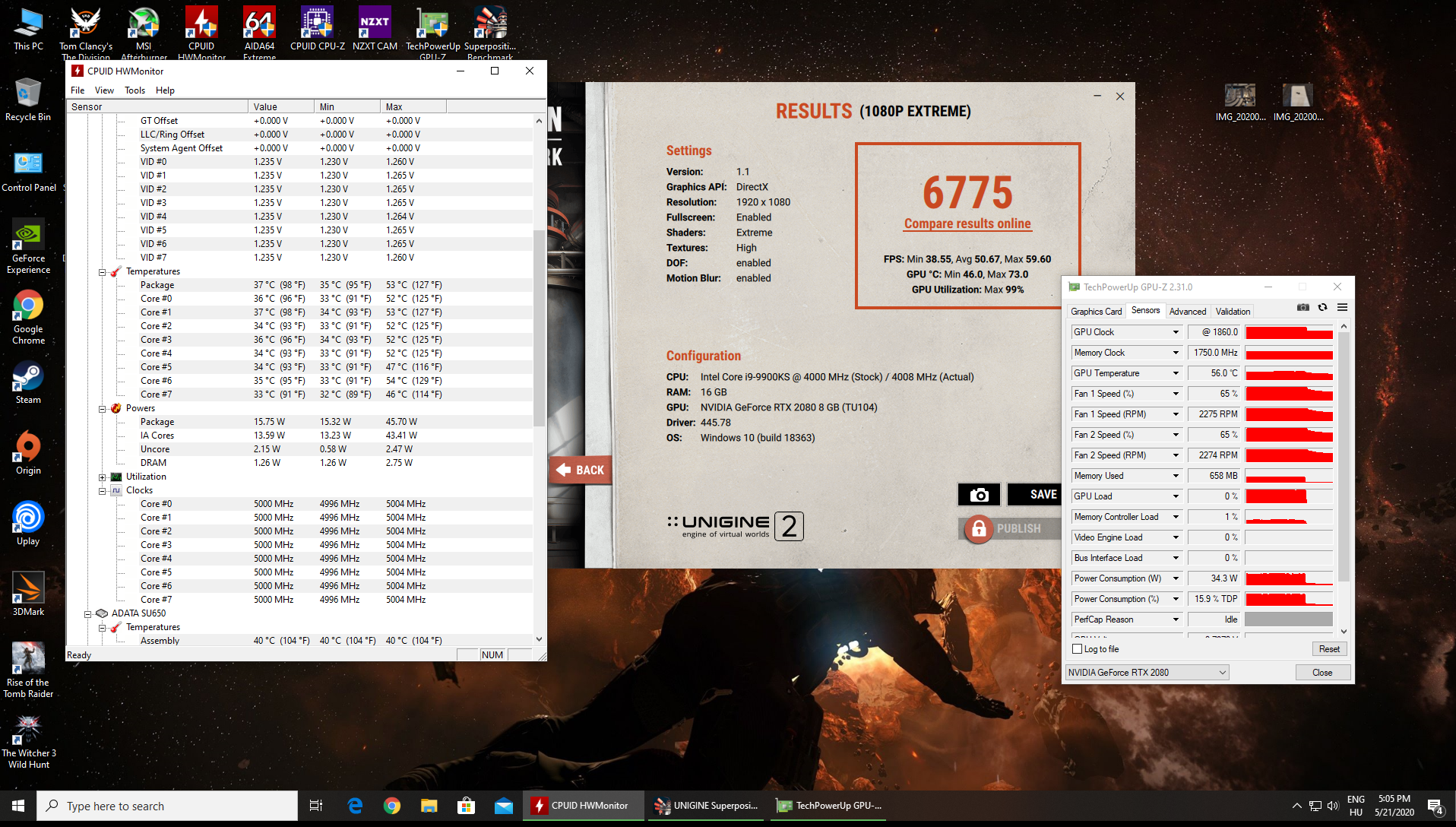
Task: Open MSI Afterburner desktop shortcut
Action: click(144, 32)
